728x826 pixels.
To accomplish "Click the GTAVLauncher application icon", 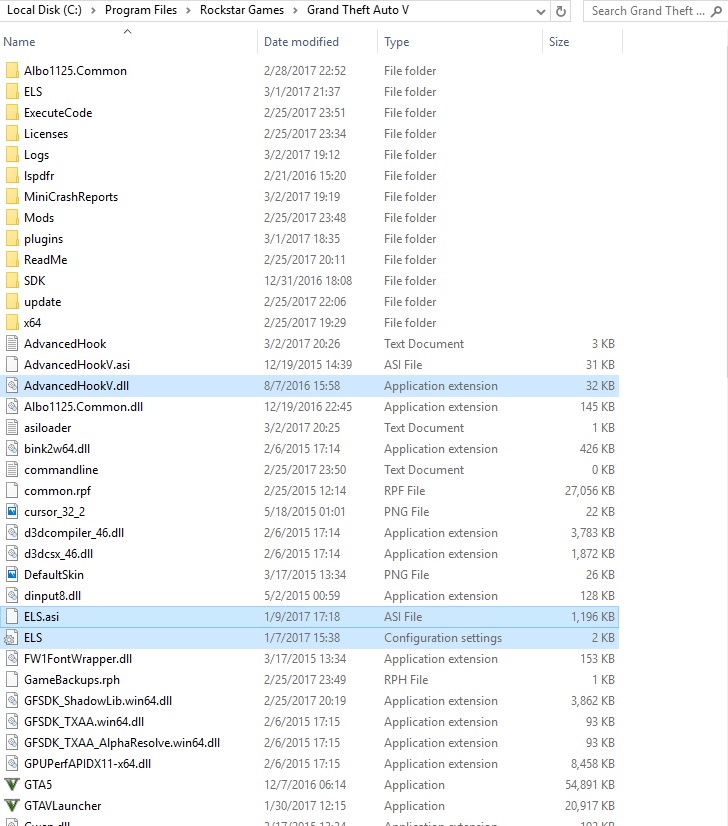I will coord(12,805).
